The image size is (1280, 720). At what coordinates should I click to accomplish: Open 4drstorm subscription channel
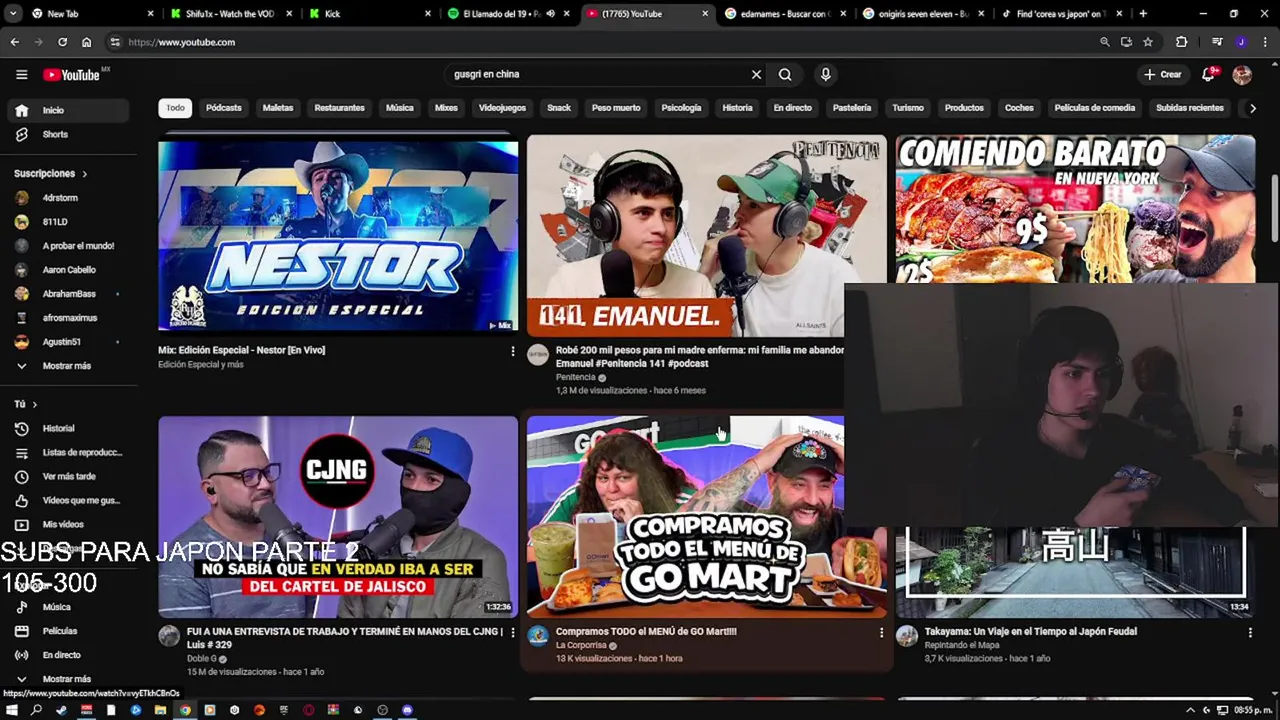point(68,198)
